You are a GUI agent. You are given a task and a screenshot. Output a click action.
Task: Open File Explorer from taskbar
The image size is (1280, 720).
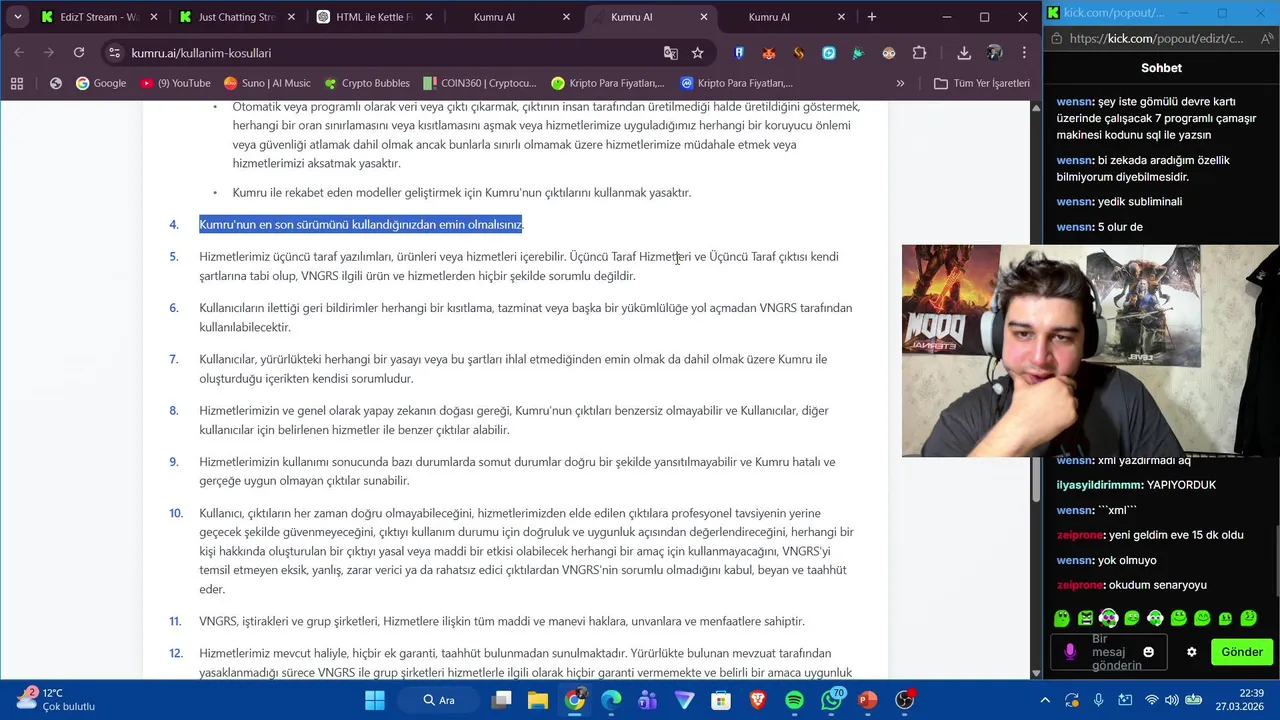(x=538, y=700)
